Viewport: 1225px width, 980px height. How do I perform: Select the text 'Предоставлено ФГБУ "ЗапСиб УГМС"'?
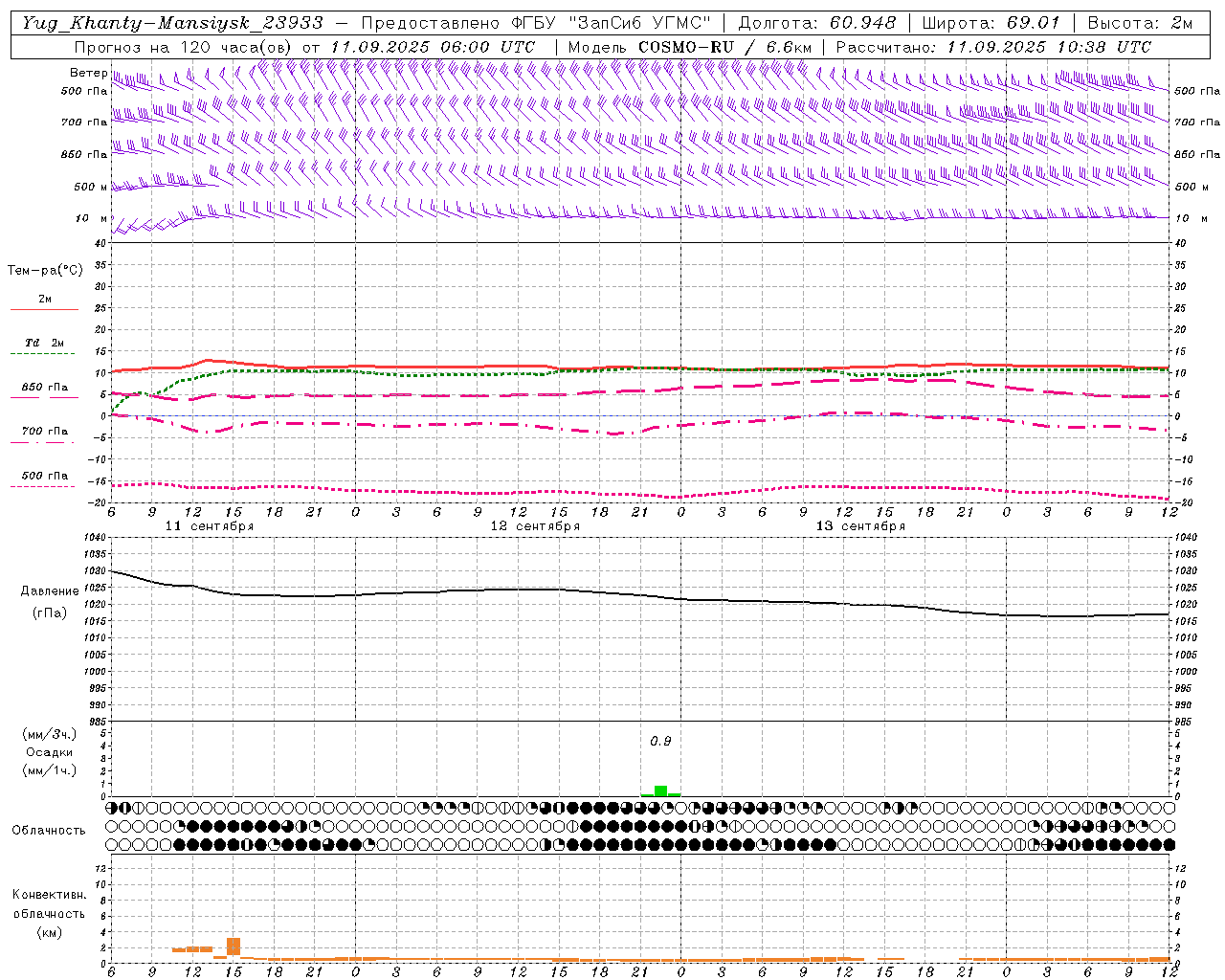[536, 23]
